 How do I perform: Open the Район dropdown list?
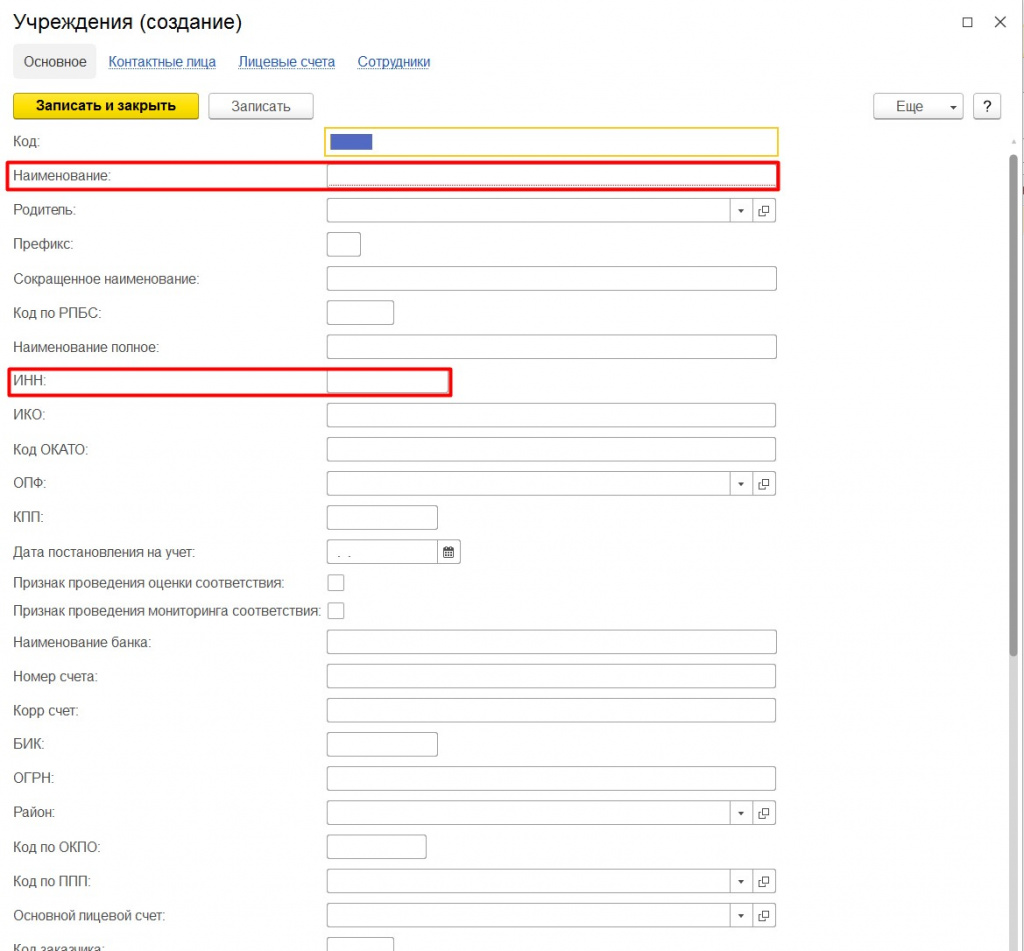click(x=741, y=813)
